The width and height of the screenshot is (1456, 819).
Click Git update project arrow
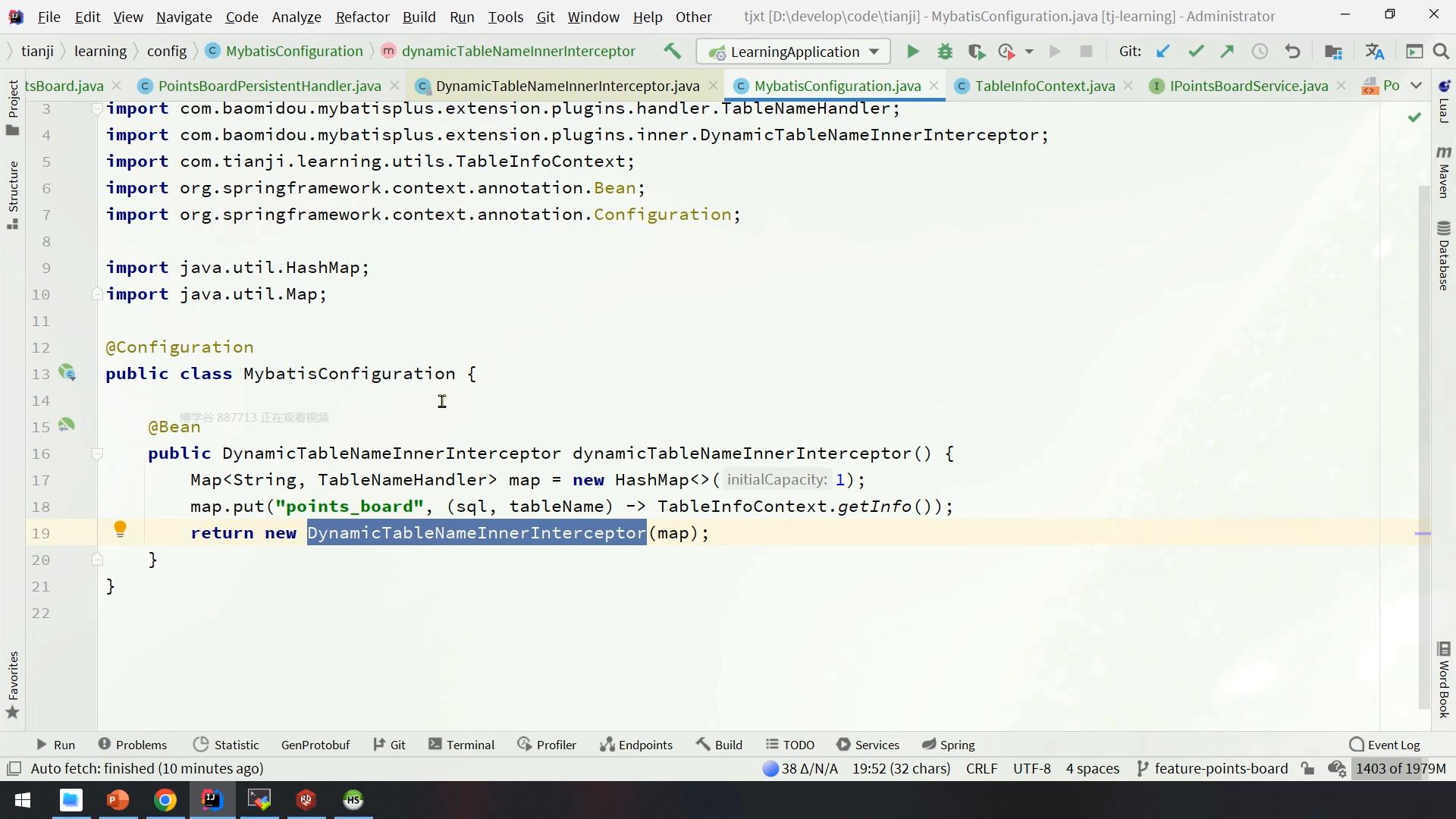[1163, 52]
